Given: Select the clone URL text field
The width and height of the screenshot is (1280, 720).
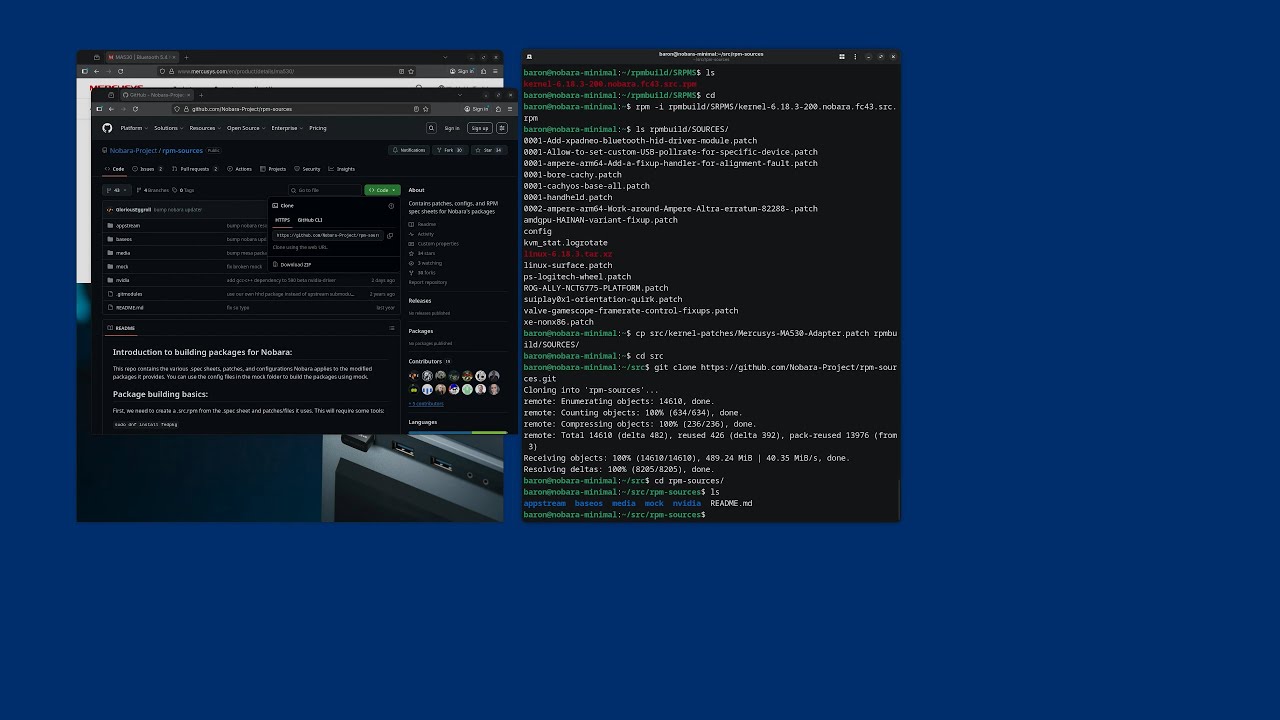Looking at the screenshot, I should (x=328, y=235).
